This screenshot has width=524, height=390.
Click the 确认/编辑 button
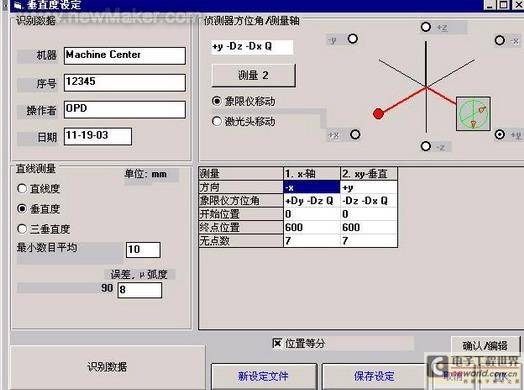click(x=485, y=346)
